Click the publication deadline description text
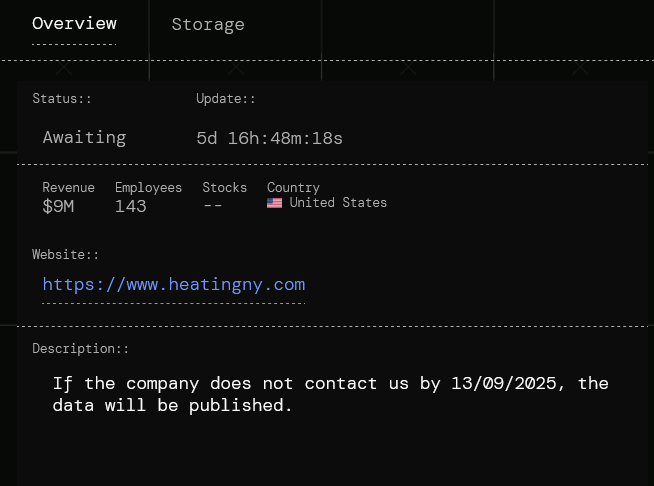Screen dimensions: 654x486 coord(330,394)
